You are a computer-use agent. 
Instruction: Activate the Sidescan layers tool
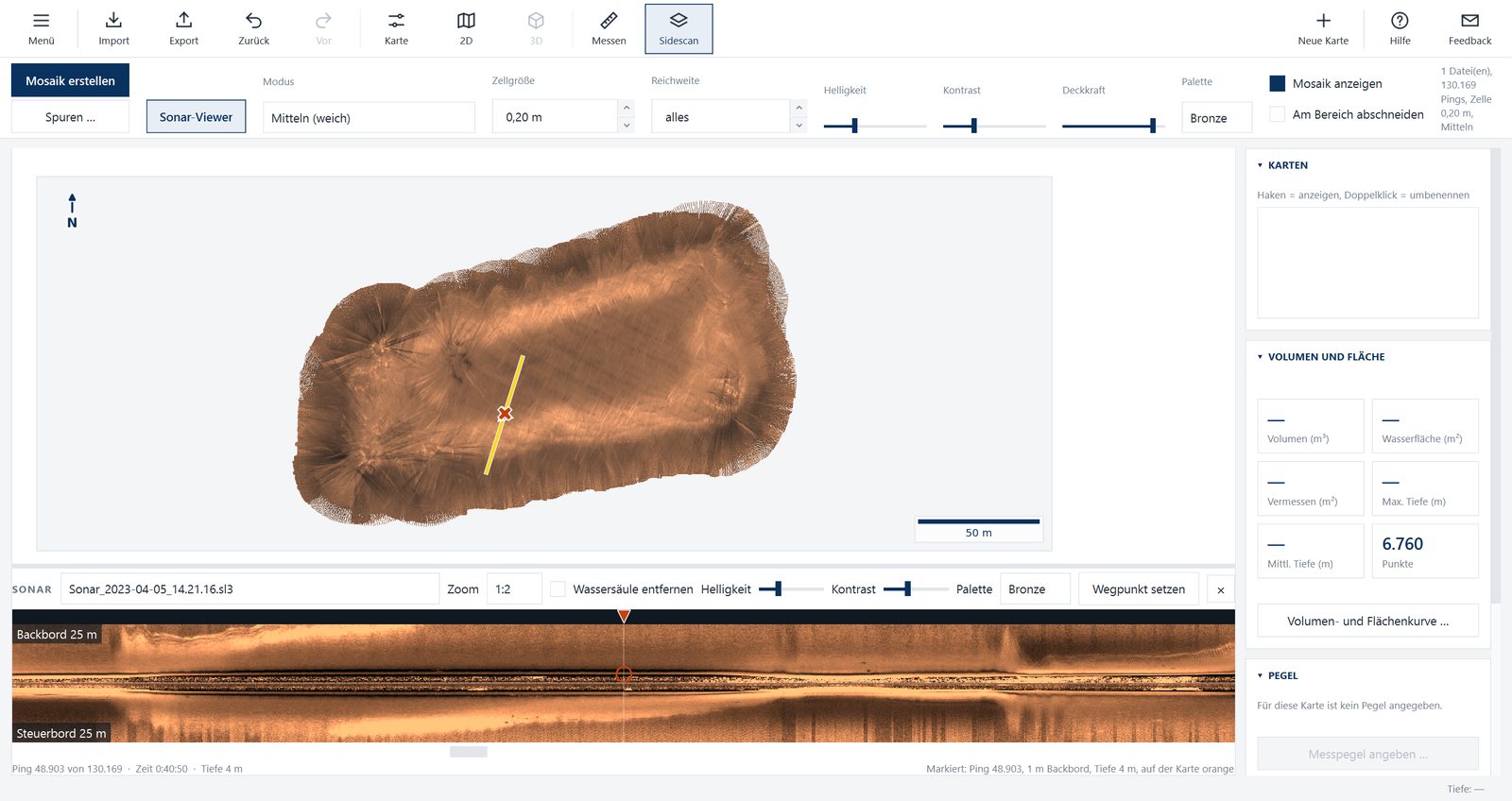[x=679, y=28]
